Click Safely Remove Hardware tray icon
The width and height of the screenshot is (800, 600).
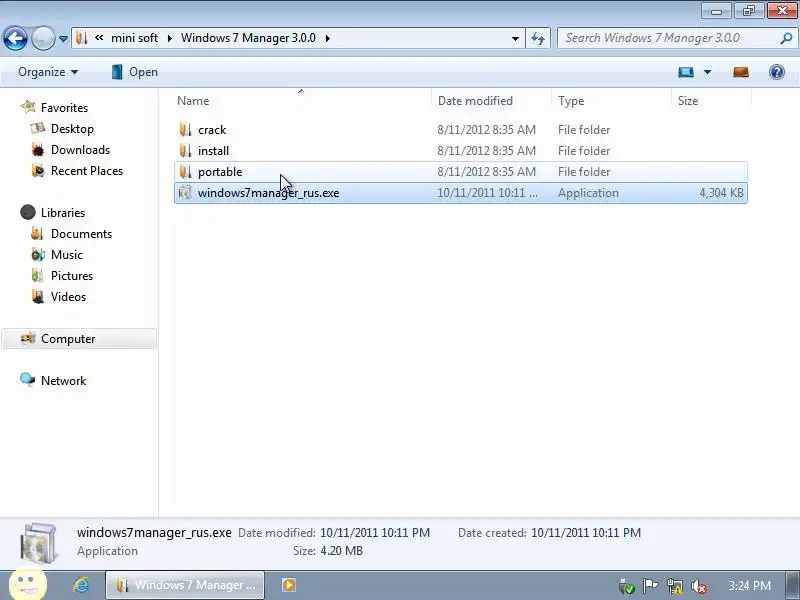627,586
